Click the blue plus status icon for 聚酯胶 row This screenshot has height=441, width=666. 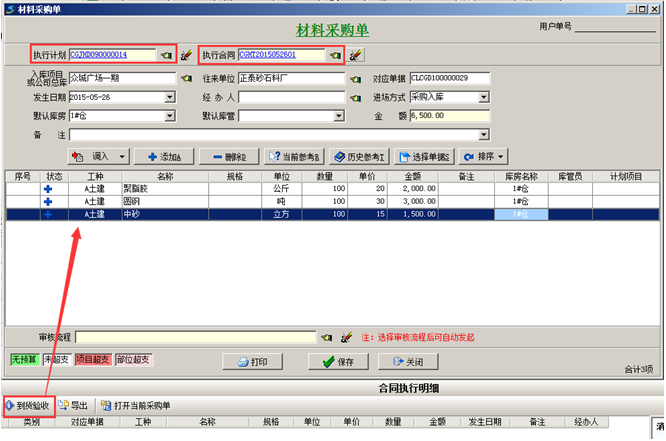click(48, 188)
